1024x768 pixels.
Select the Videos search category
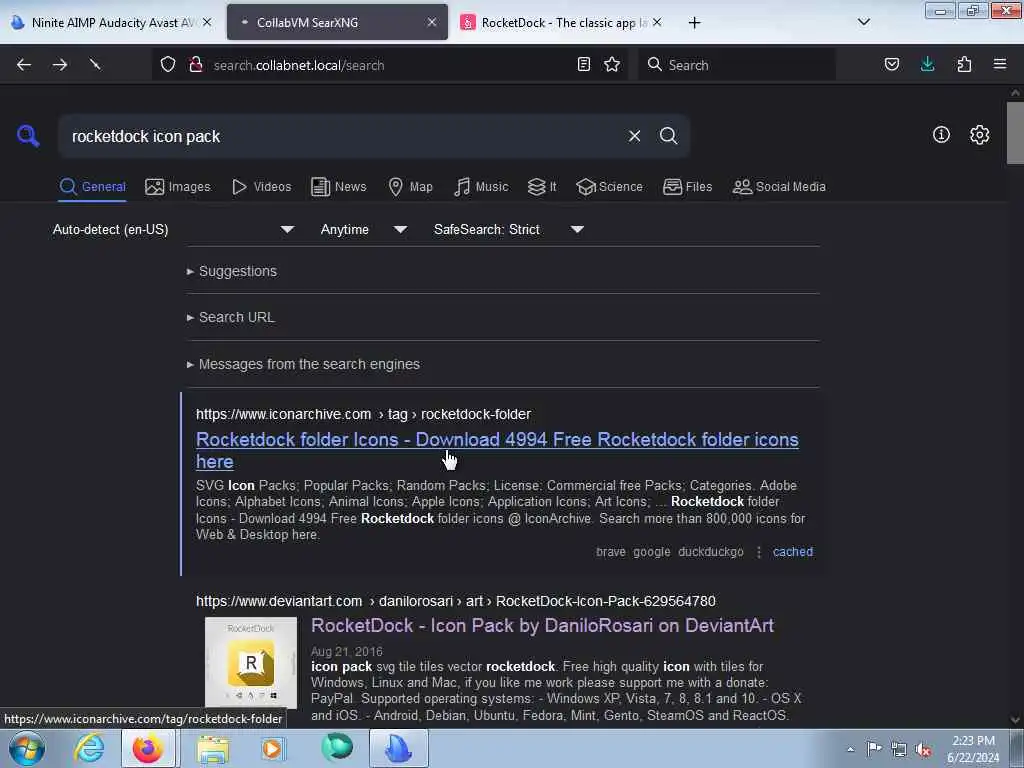(x=261, y=187)
